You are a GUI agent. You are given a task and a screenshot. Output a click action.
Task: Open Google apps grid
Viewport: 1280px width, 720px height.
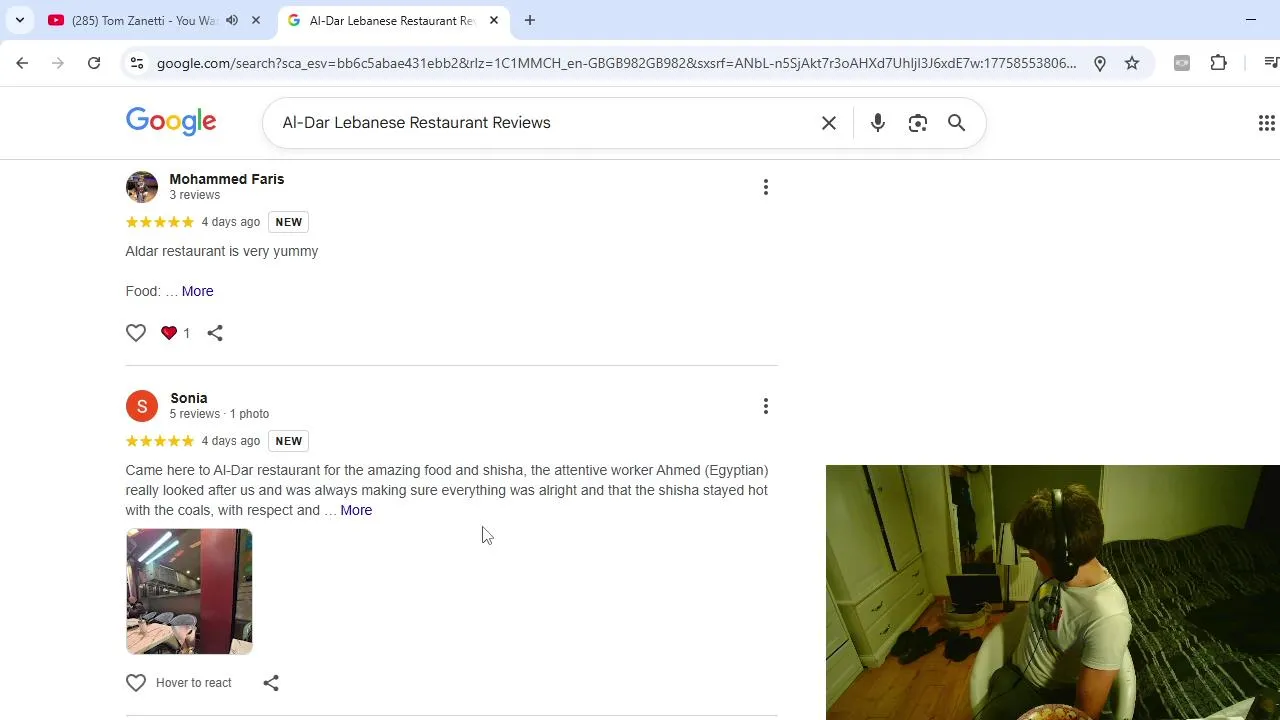point(1267,123)
